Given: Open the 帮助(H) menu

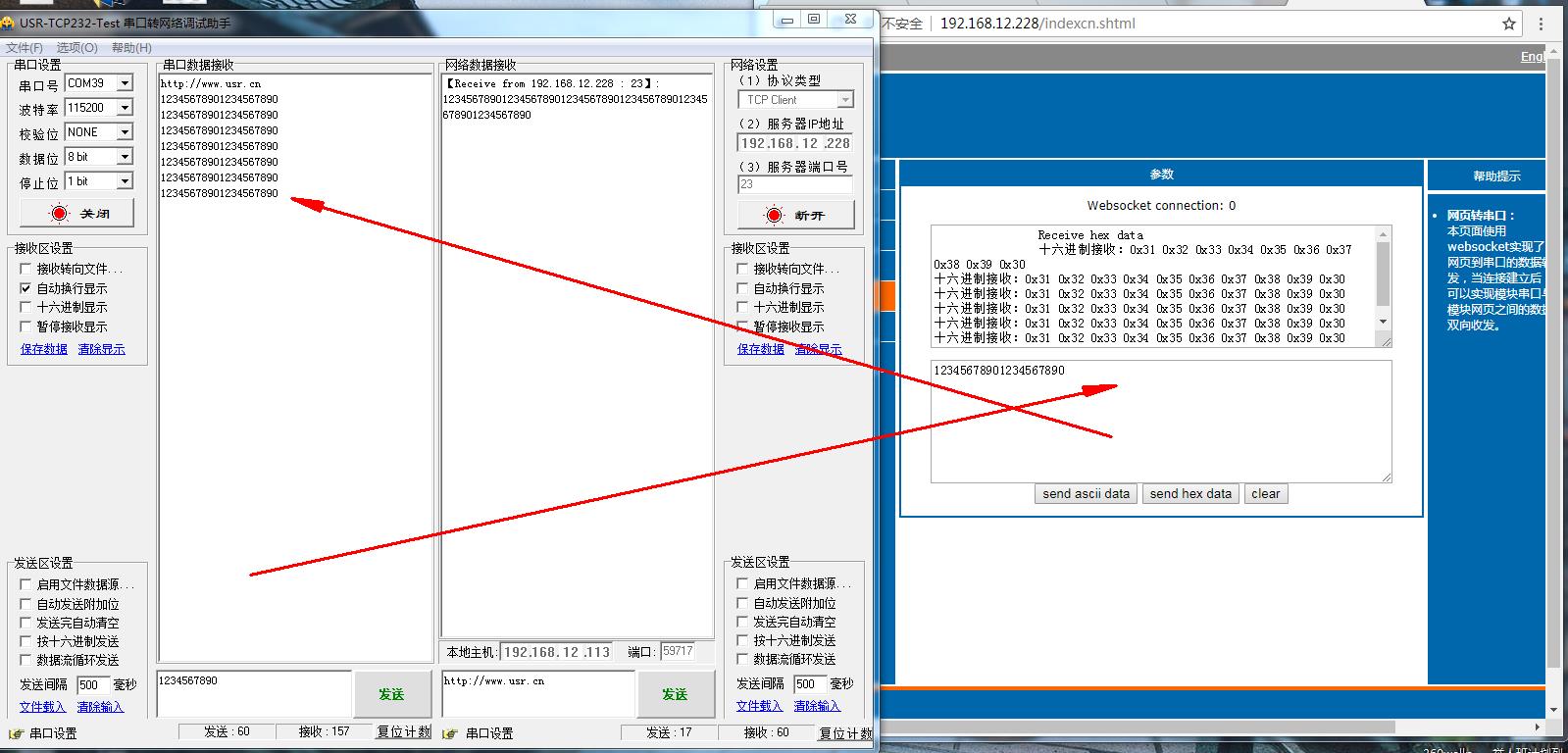Looking at the screenshot, I should coord(130,47).
